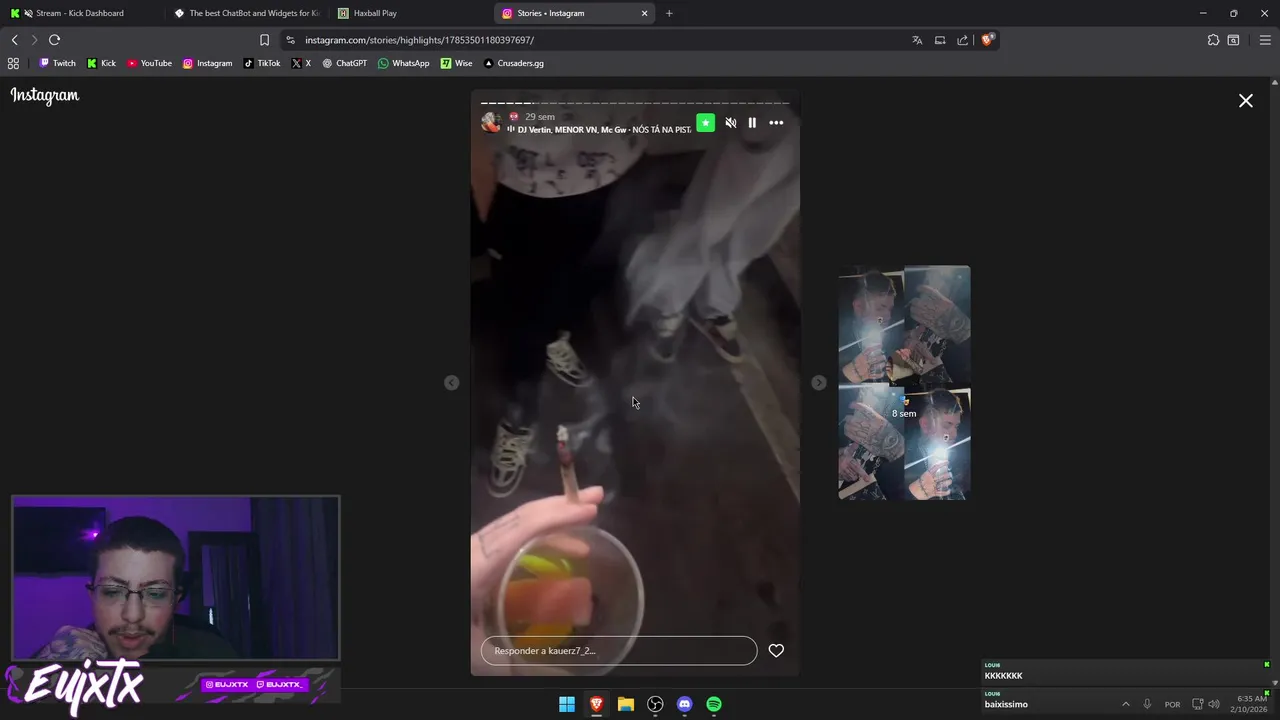Open Discord from the taskbar
This screenshot has width=1280, height=720.
point(684,704)
